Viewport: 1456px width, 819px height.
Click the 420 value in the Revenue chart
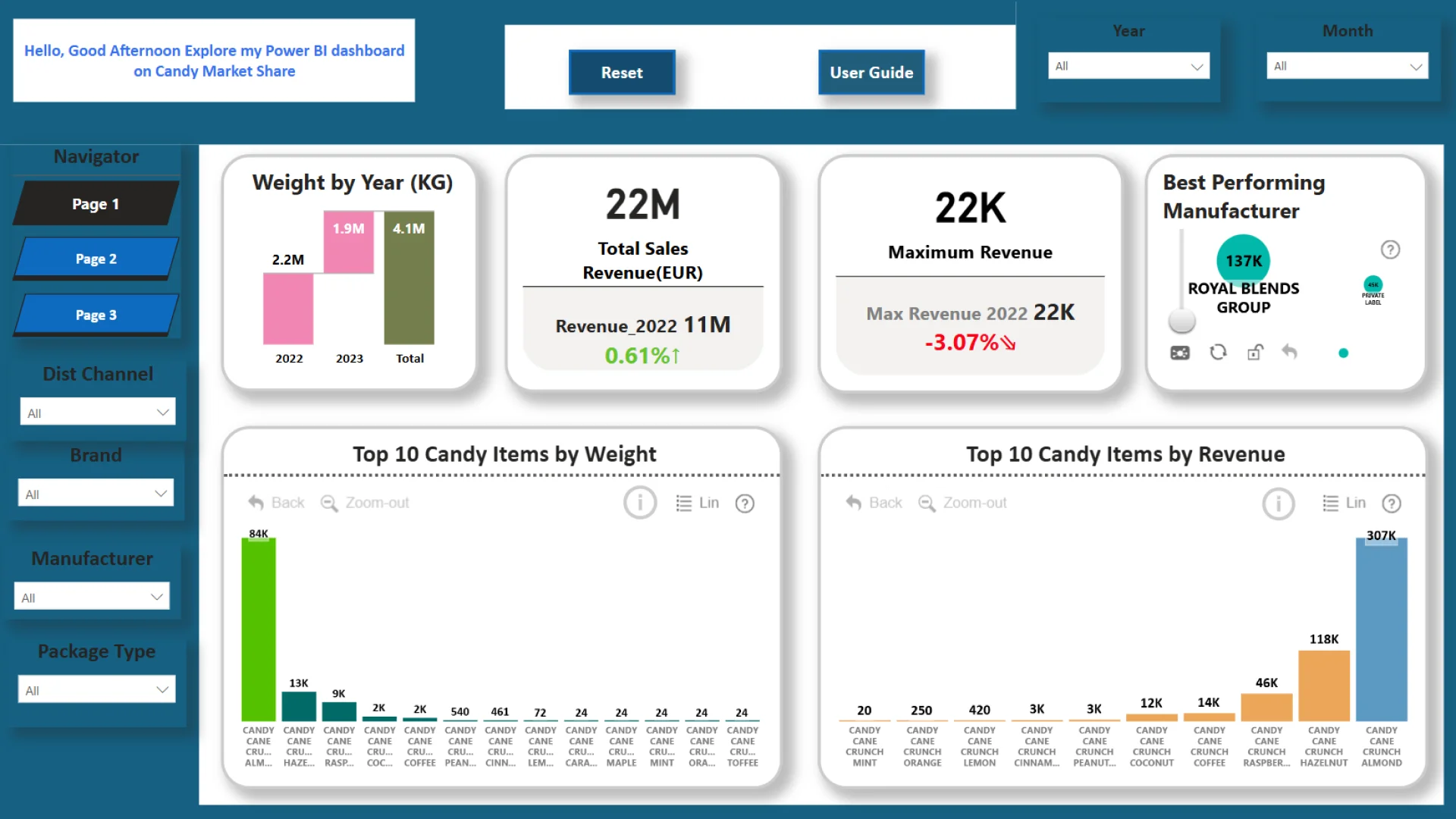[979, 710]
